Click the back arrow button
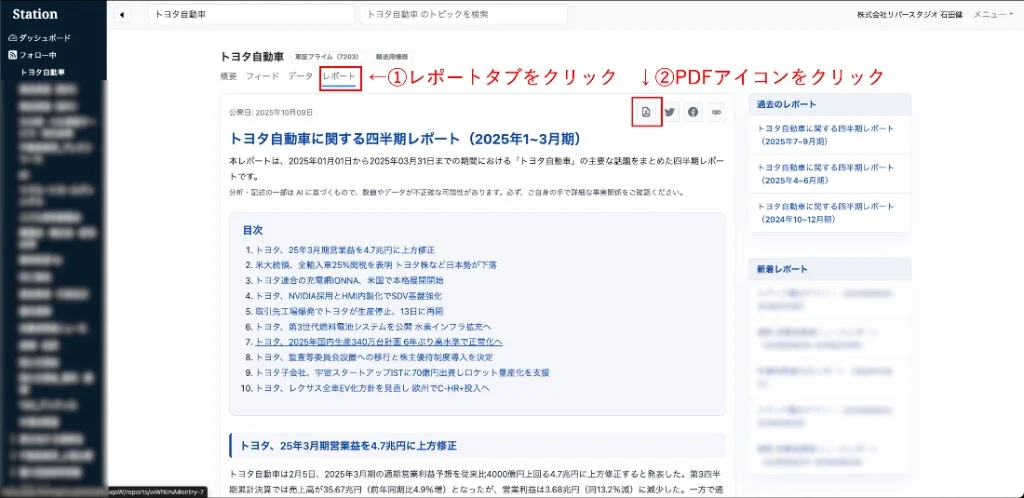The height and width of the screenshot is (498, 1024). click(x=123, y=14)
